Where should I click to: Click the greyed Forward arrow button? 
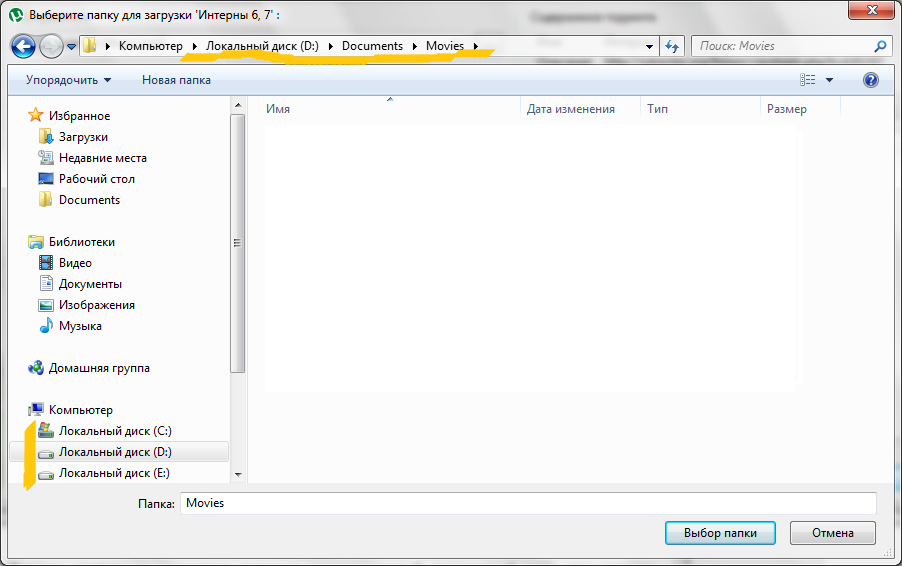pyautogui.click(x=51, y=47)
